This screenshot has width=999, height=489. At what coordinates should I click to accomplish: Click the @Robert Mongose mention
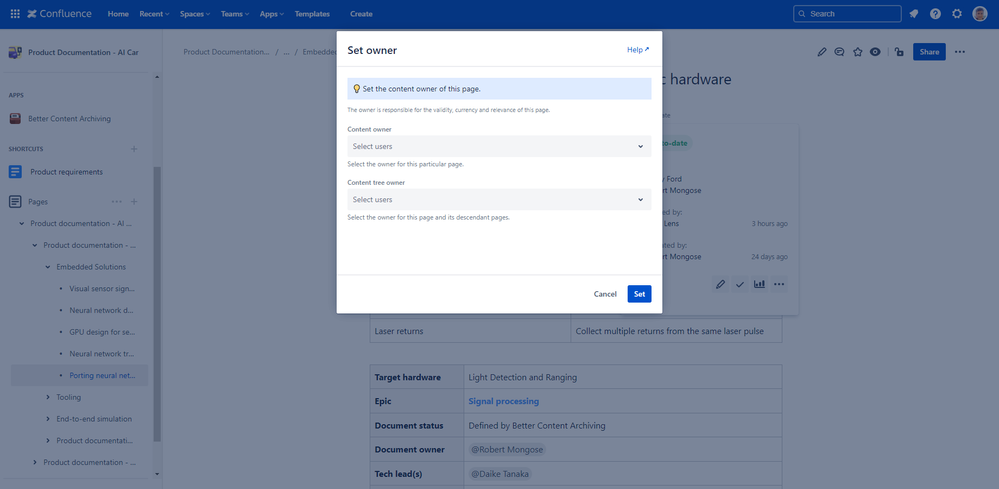pos(507,450)
